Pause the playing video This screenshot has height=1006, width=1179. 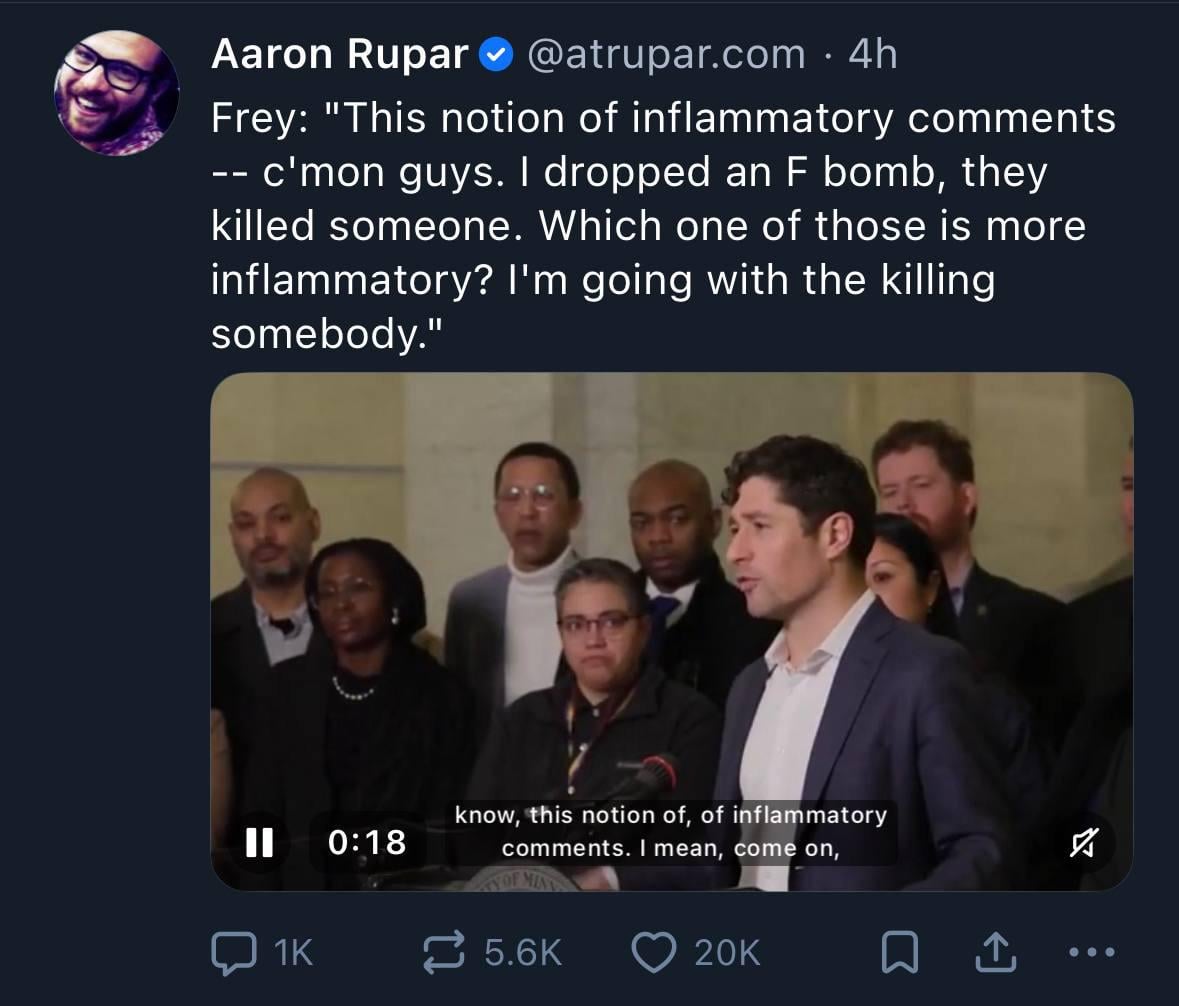(x=259, y=841)
